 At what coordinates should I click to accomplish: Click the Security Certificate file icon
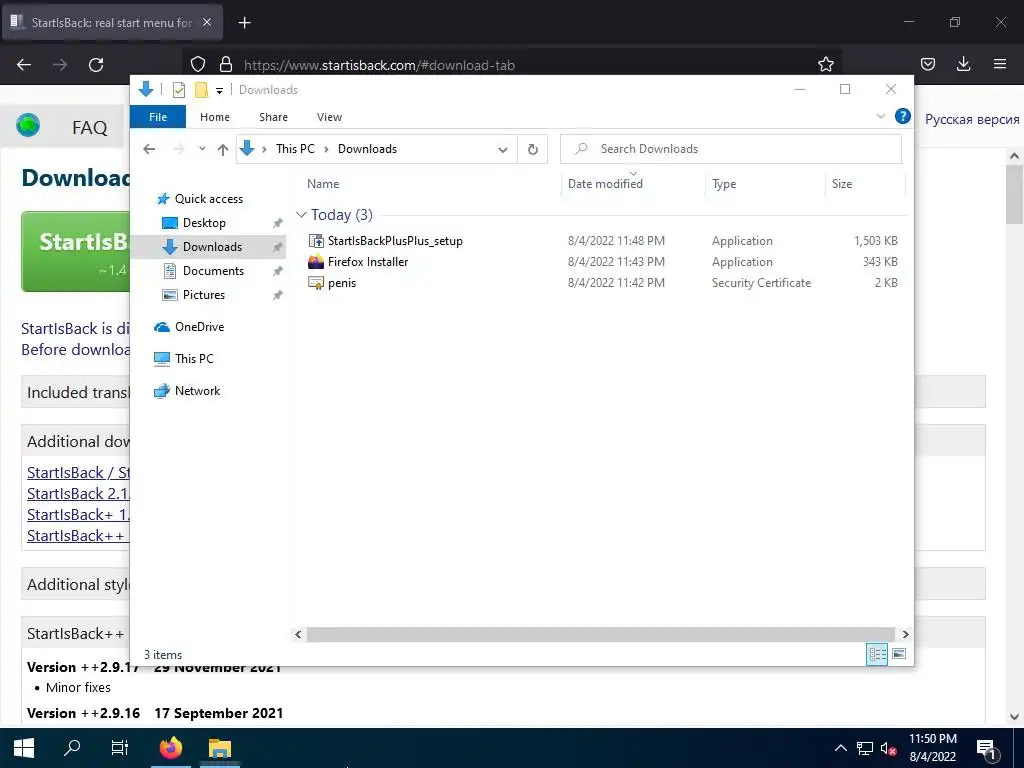point(316,283)
